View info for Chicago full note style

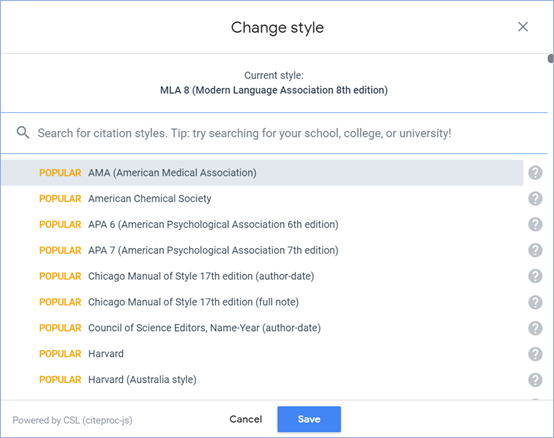pyautogui.click(x=535, y=302)
